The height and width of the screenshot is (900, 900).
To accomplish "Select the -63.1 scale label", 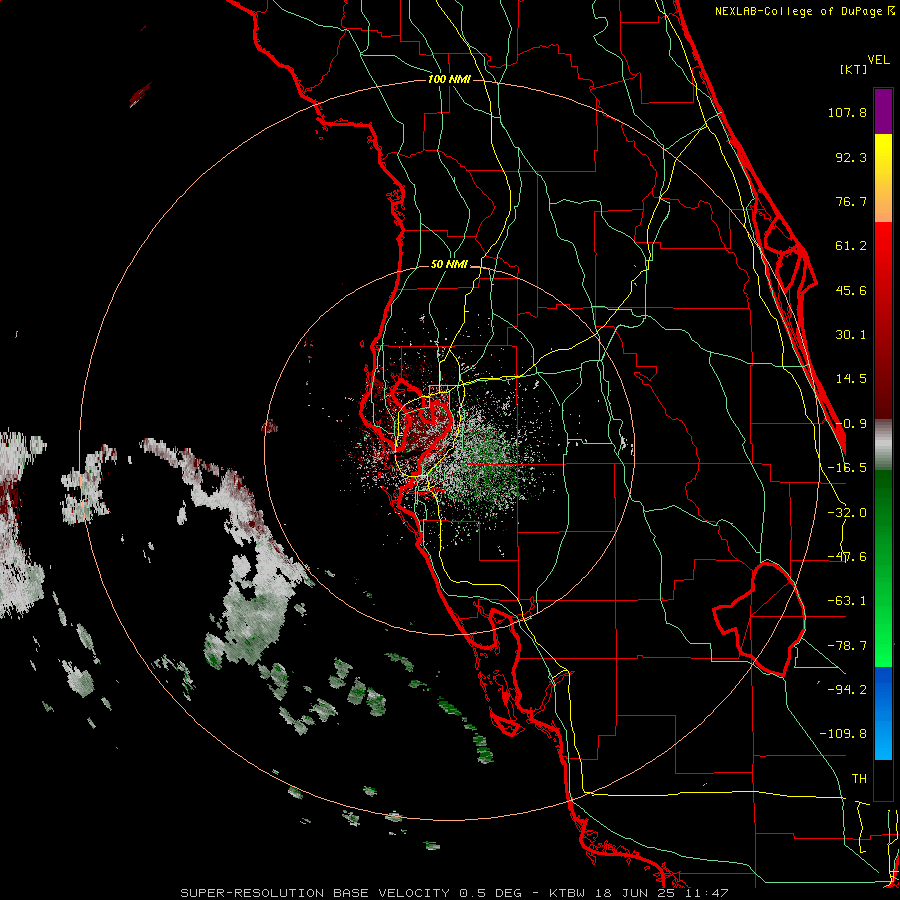I will point(847,601).
